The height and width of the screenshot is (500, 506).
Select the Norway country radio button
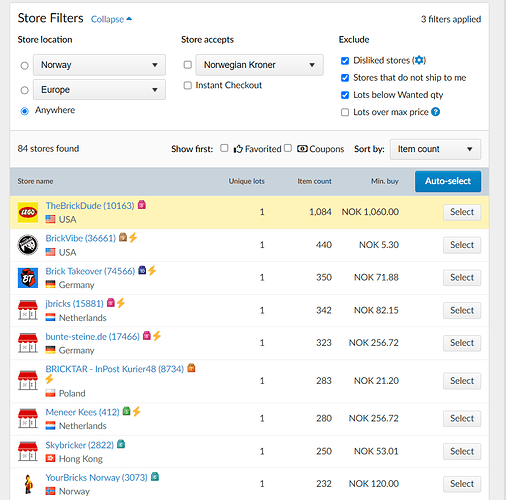click(x=24, y=65)
